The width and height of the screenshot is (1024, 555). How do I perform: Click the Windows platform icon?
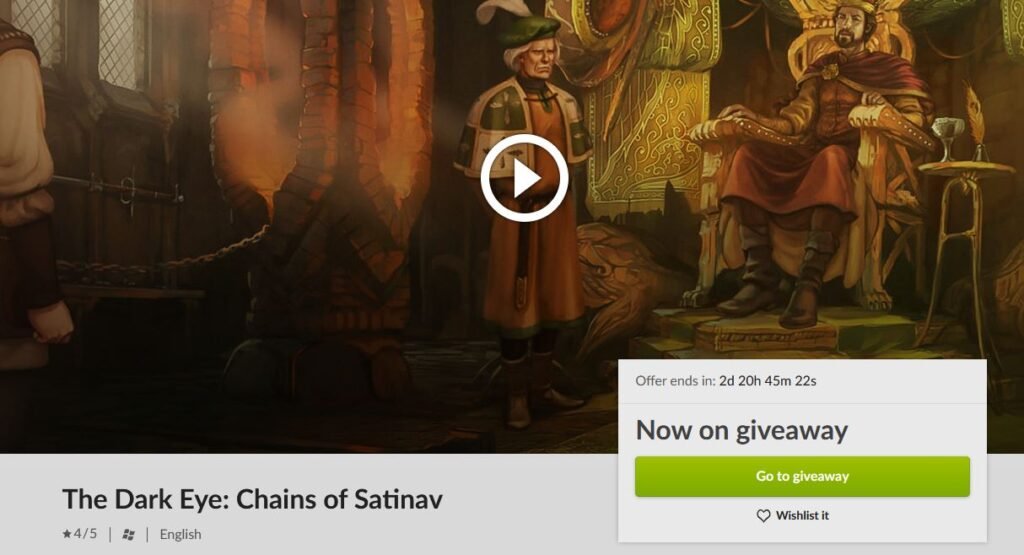(x=128, y=535)
